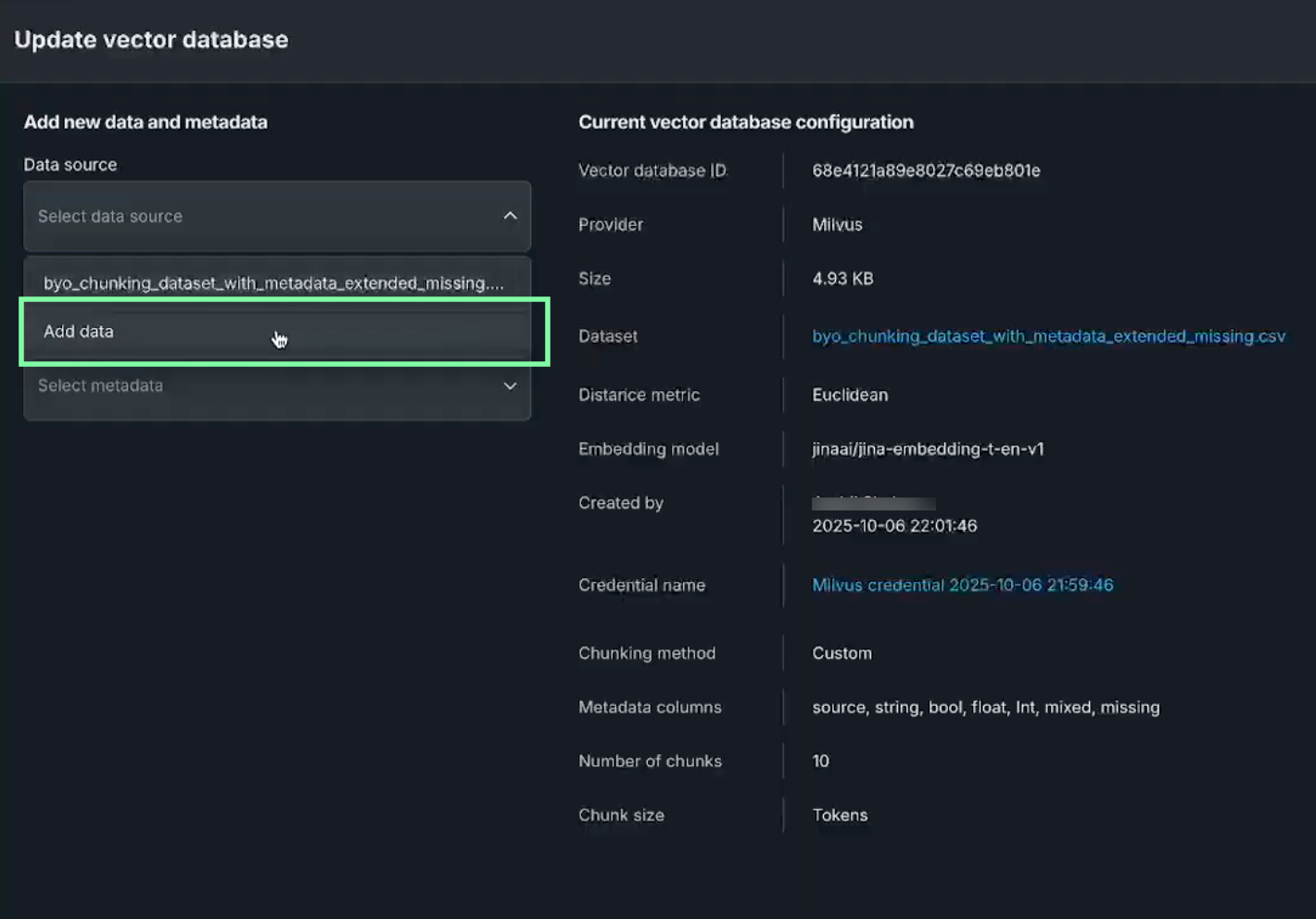Click the jinaai embedding model value

928,449
